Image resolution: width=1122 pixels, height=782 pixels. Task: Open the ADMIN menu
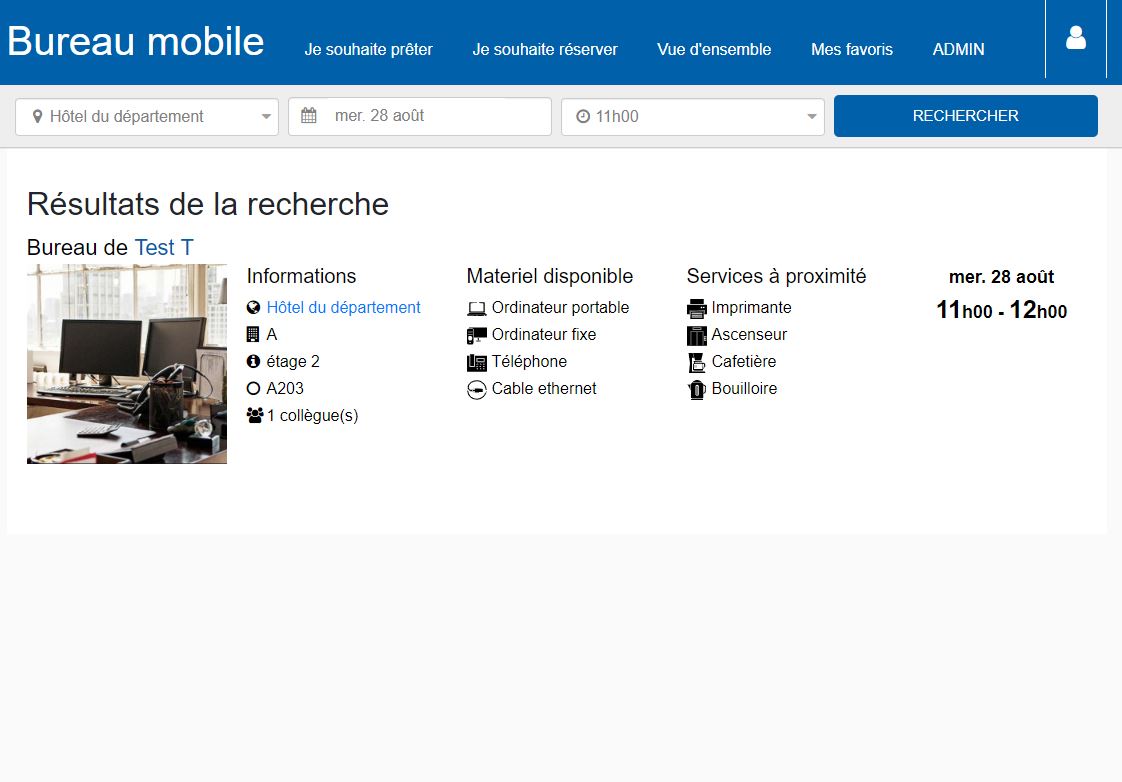click(x=958, y=49)
